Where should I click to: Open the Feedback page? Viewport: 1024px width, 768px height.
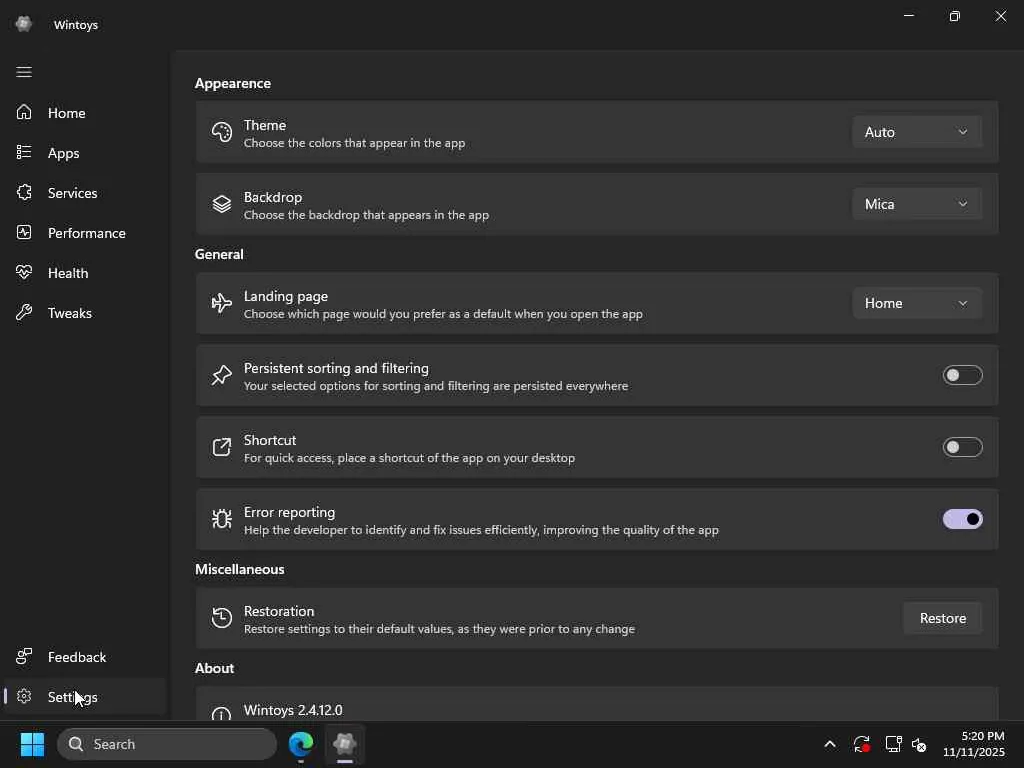click(85, 656)
